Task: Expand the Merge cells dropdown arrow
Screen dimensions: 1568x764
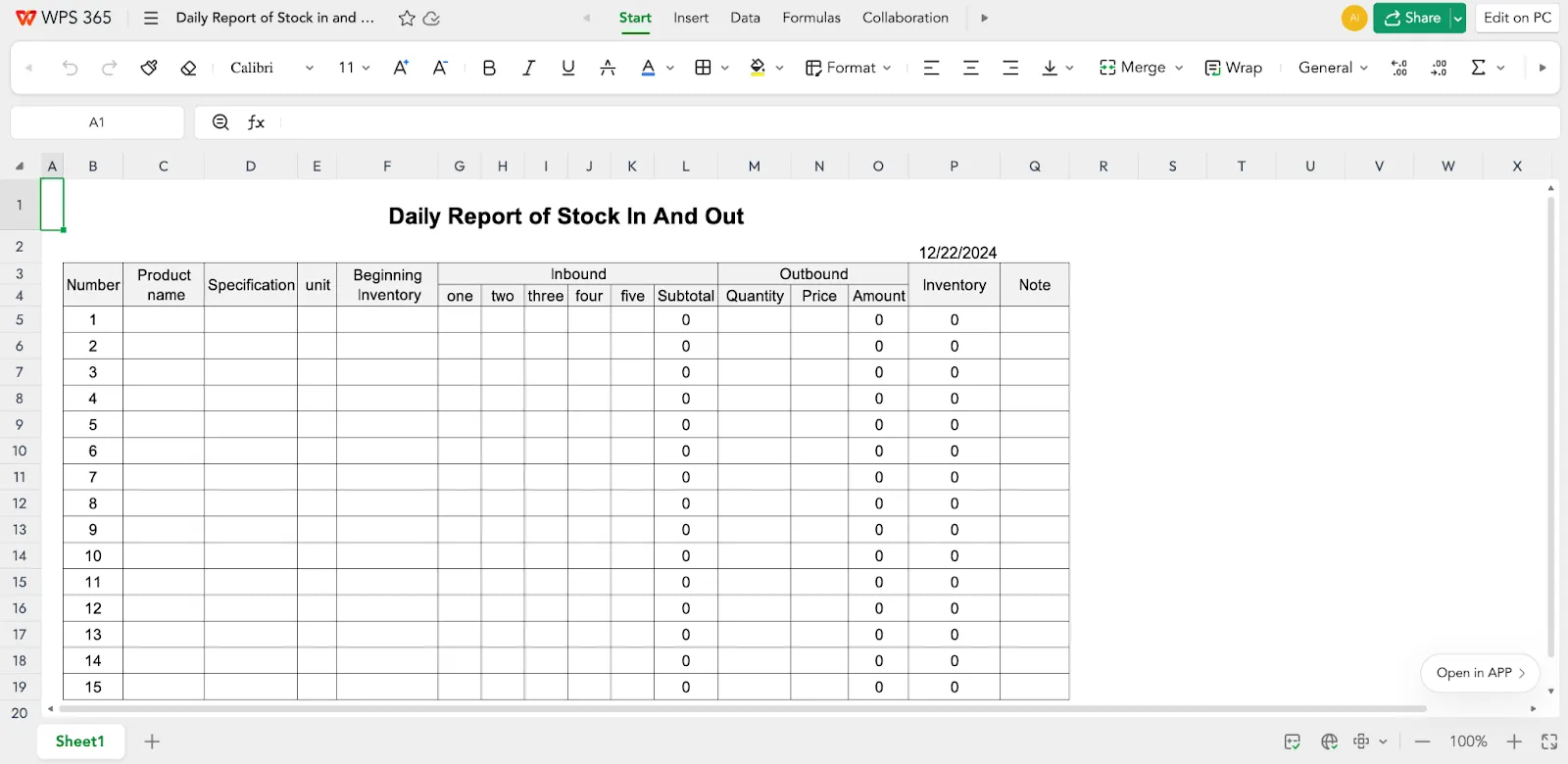Action: click(1179, 68)
